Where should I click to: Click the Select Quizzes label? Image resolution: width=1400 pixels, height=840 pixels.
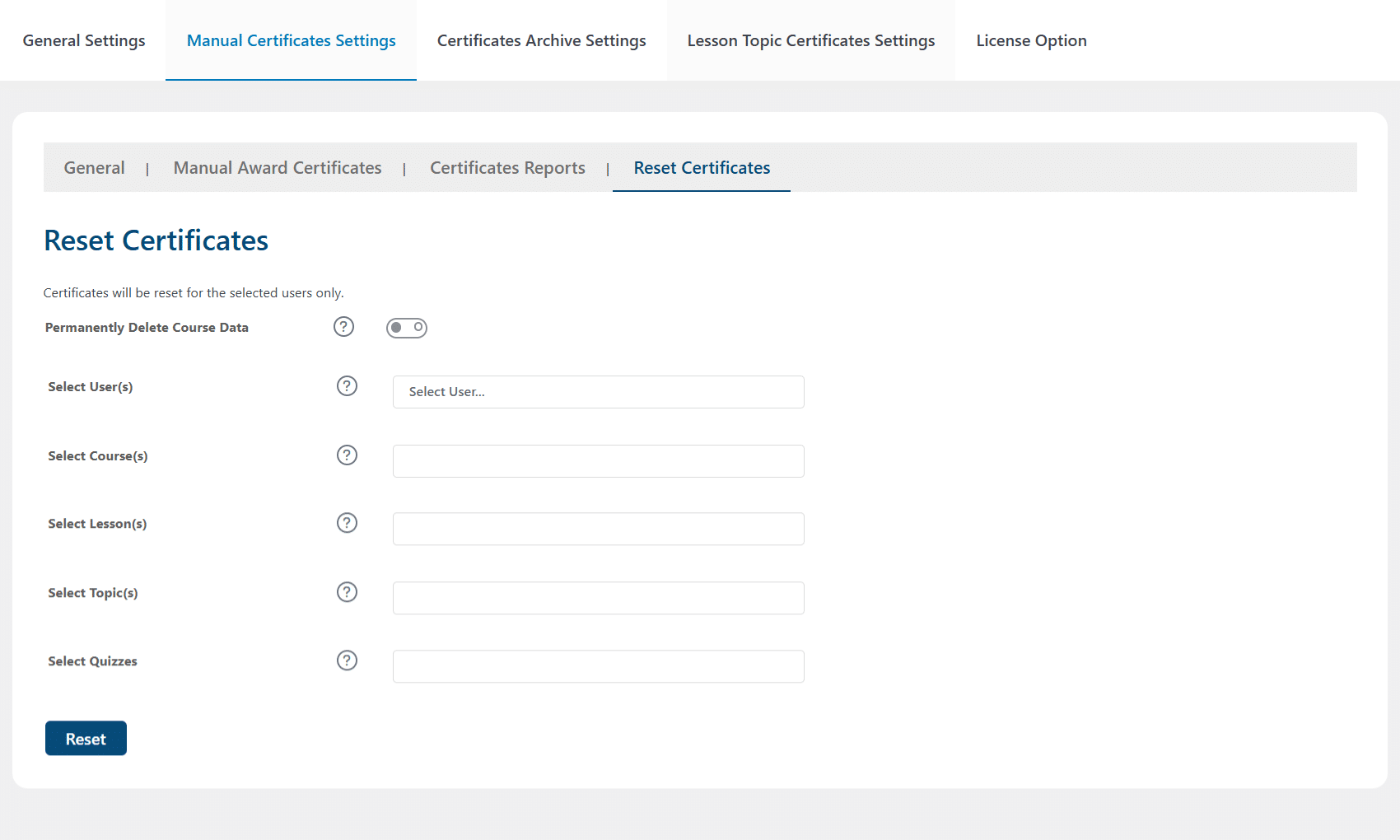[93, 661]
